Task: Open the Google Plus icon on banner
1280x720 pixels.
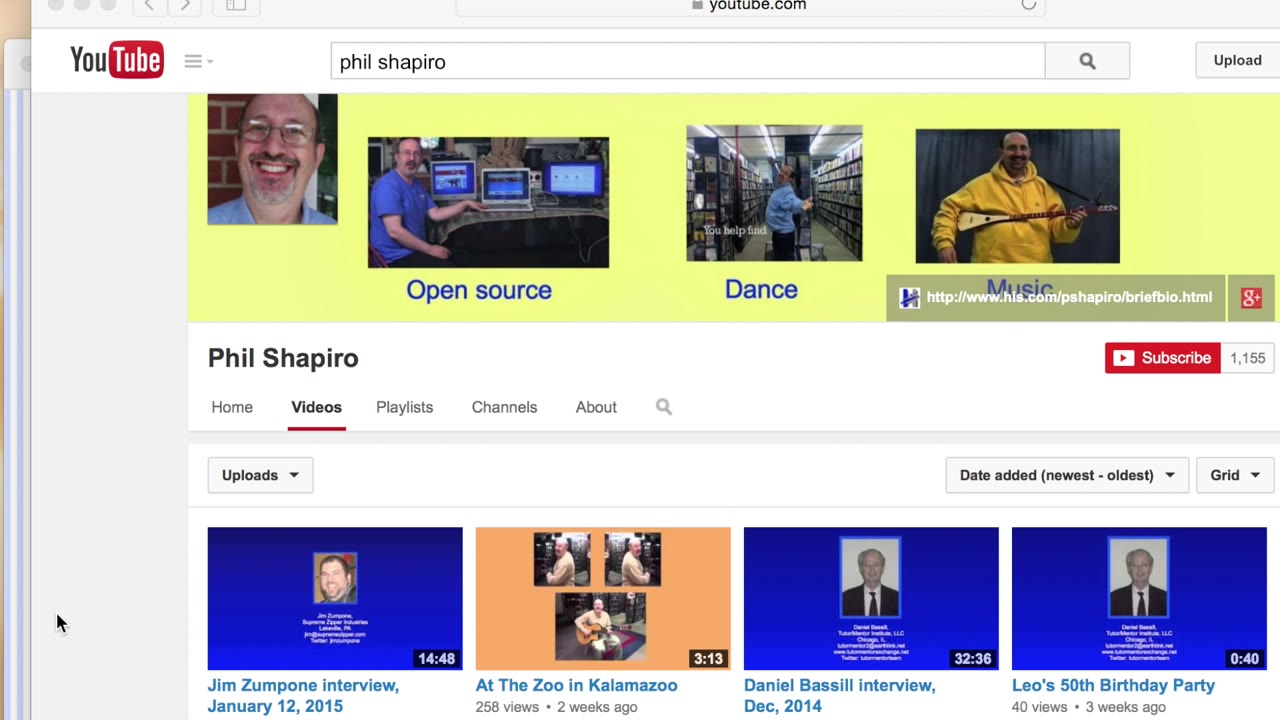Action: [x=1251, y=298]
